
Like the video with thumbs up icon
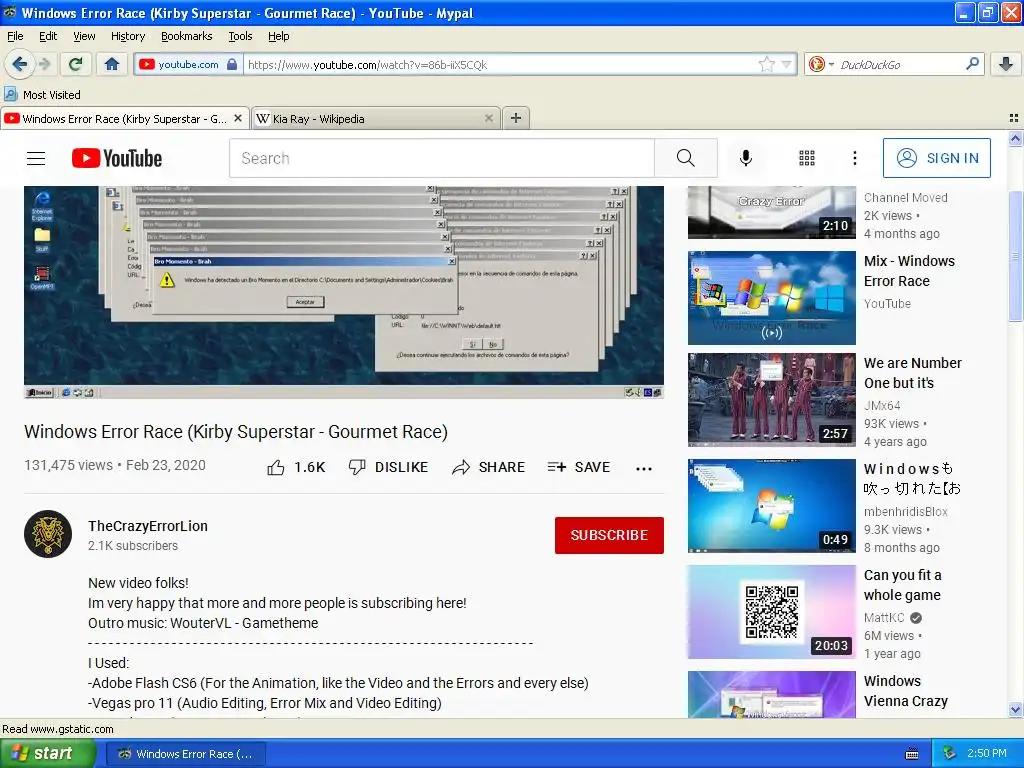pyautogui.click(x=276, y=468)
